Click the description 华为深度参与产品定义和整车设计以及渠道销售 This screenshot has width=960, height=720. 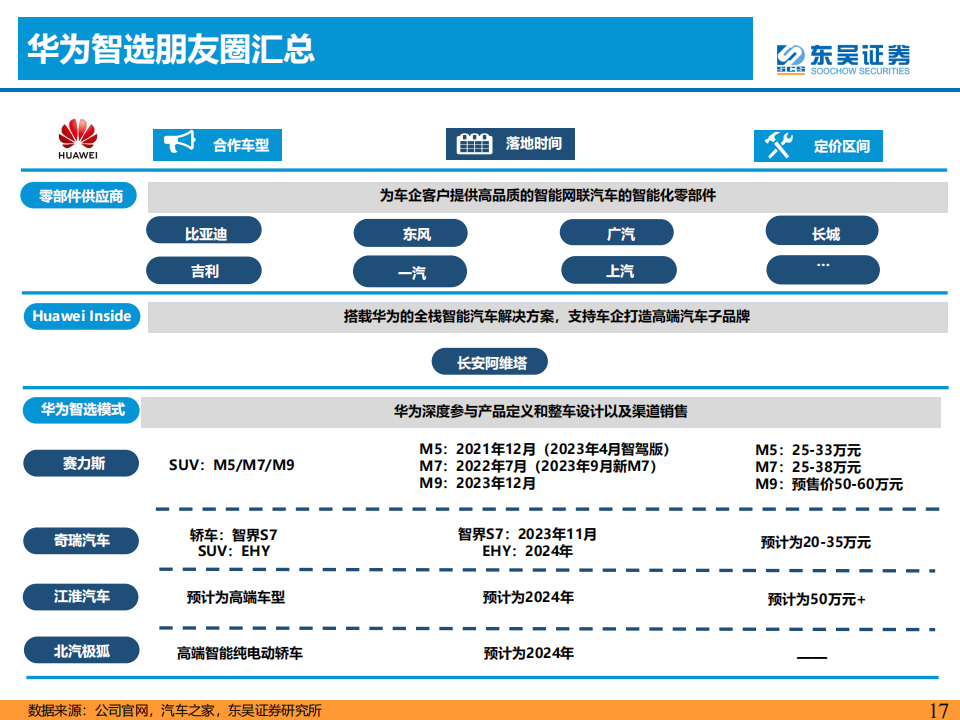tap(541, 411)
